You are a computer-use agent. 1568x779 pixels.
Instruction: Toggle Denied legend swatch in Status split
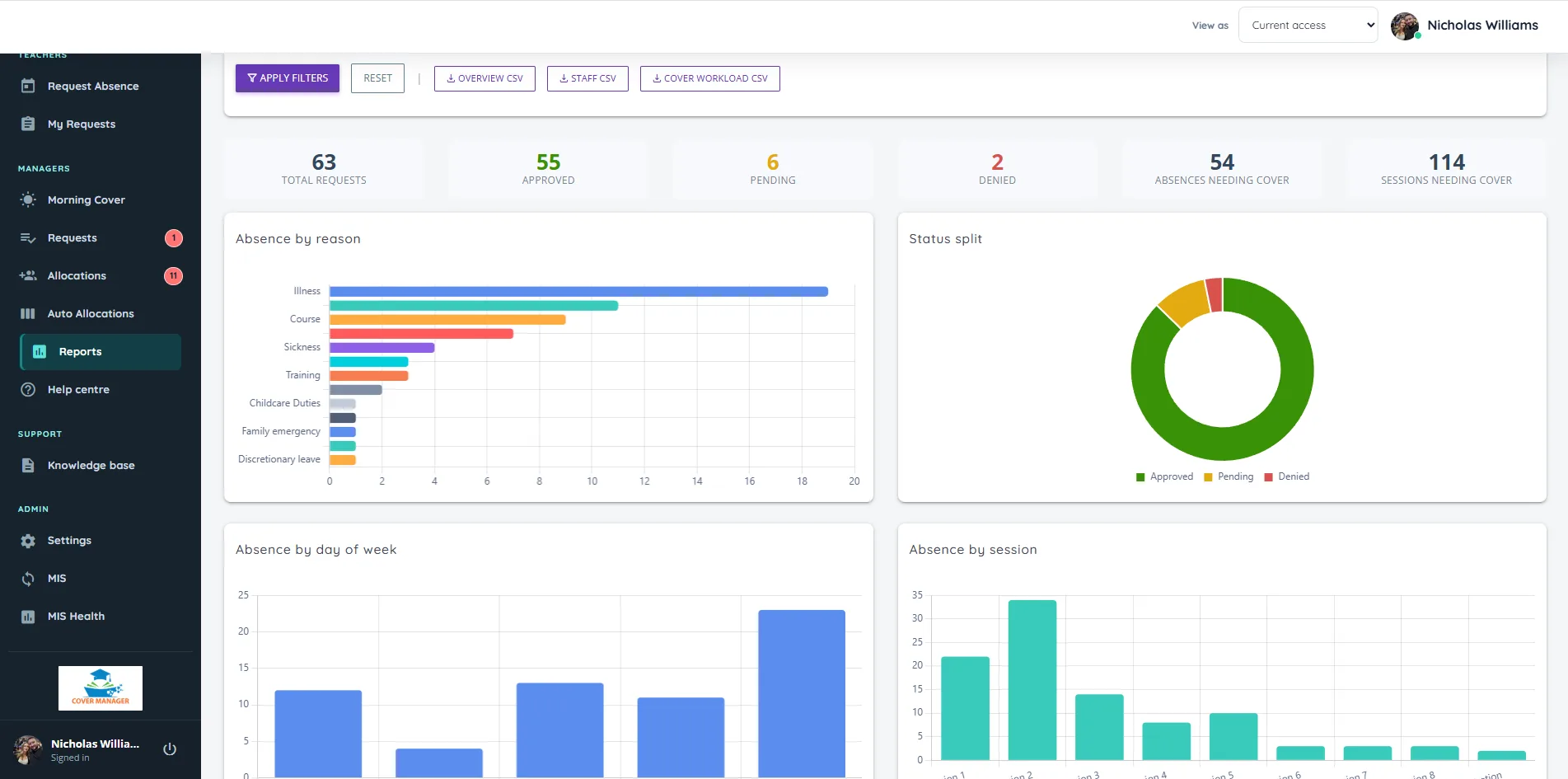click(1269, 477)
